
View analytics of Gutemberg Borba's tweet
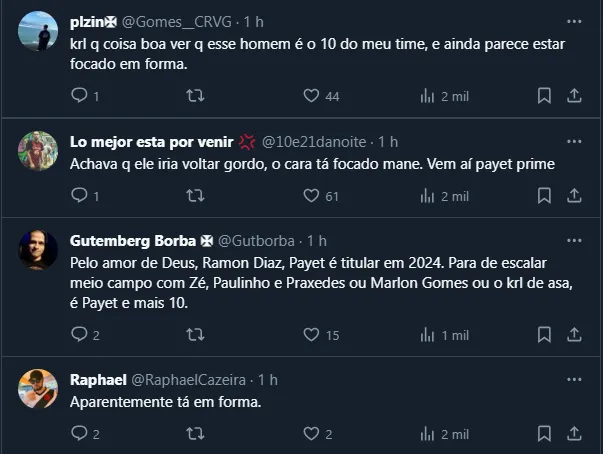pyautogui.click(x=428, y=335)
